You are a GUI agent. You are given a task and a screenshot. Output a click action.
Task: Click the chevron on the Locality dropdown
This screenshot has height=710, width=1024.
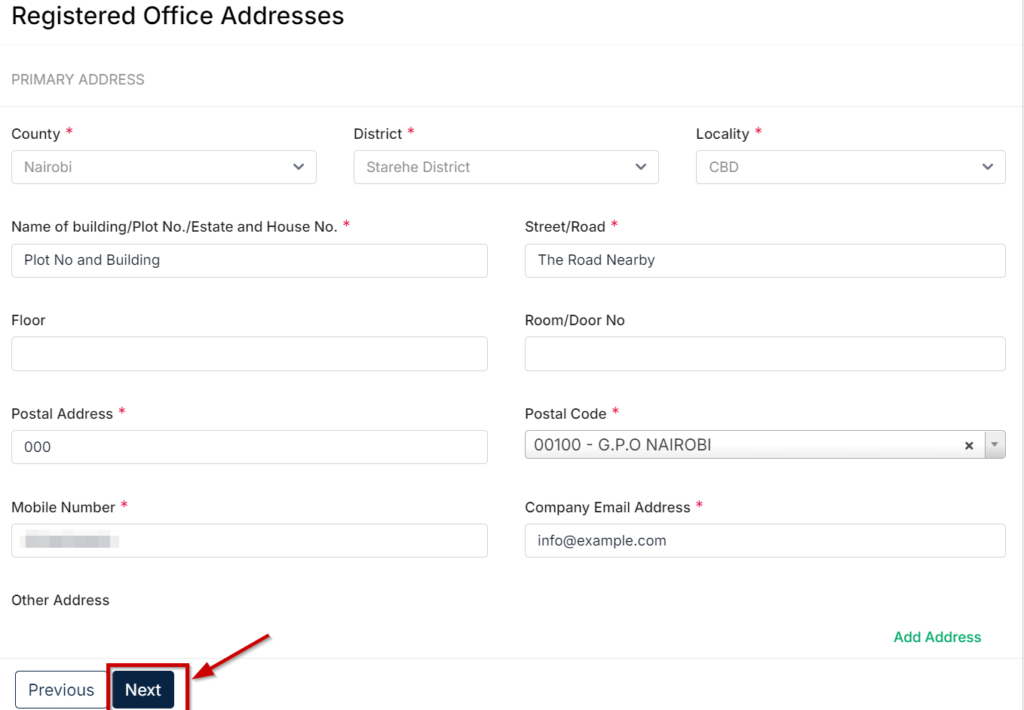987,167
